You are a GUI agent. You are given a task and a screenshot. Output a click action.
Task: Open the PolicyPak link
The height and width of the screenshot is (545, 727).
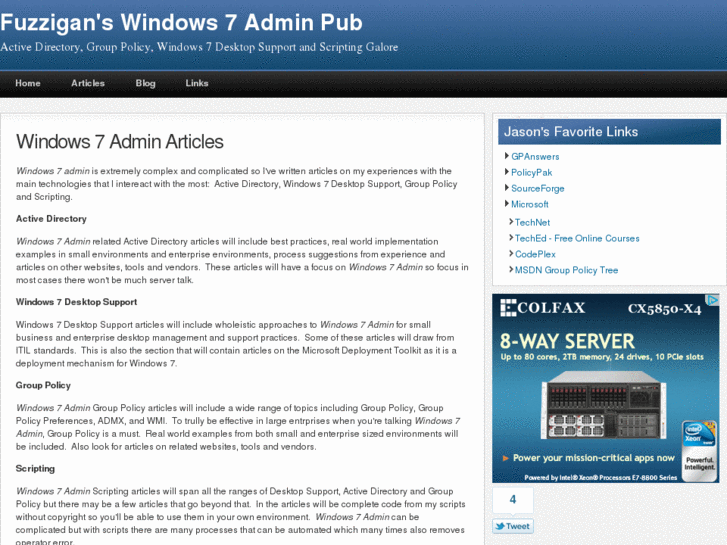pos(531,173)
